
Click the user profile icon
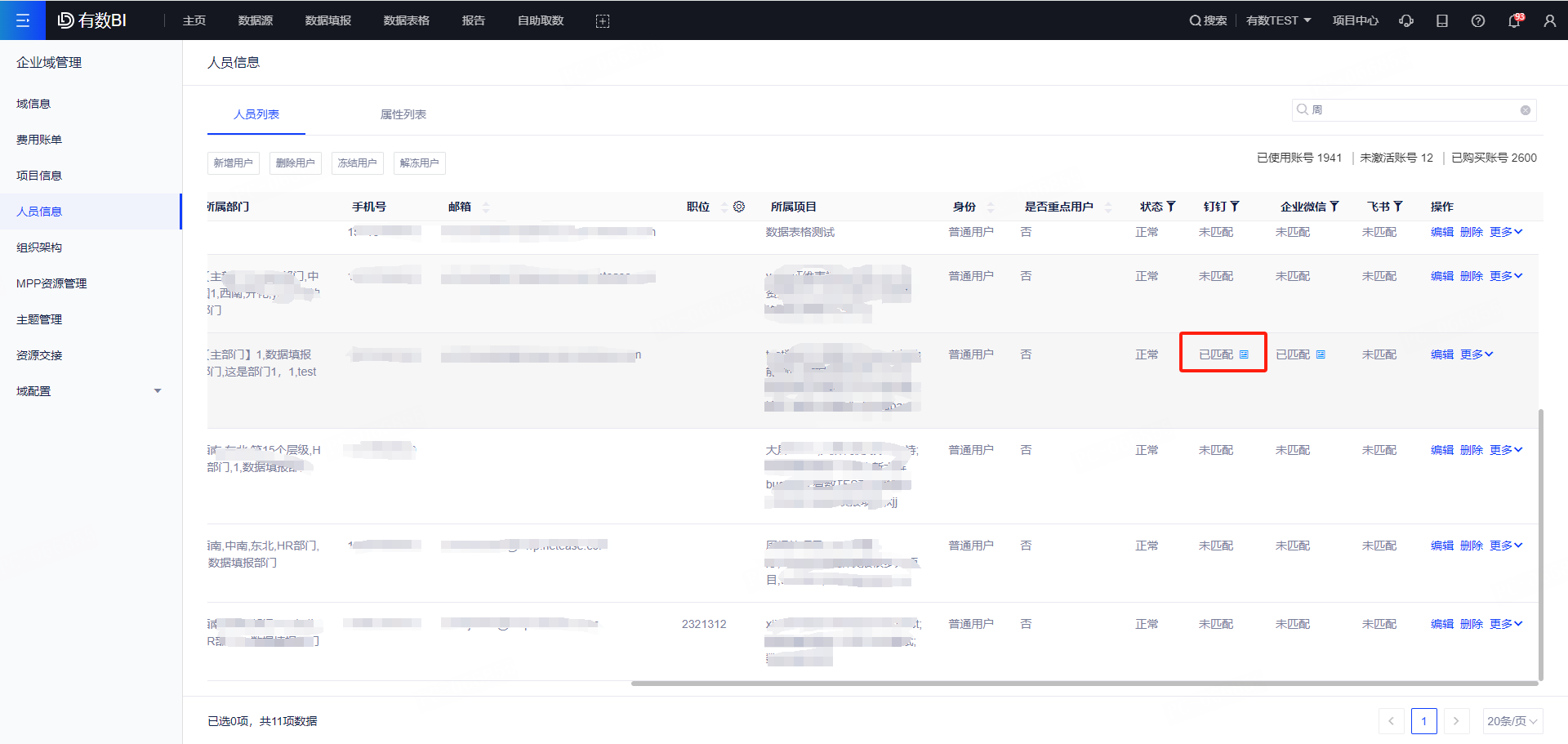pos(1550,20)
